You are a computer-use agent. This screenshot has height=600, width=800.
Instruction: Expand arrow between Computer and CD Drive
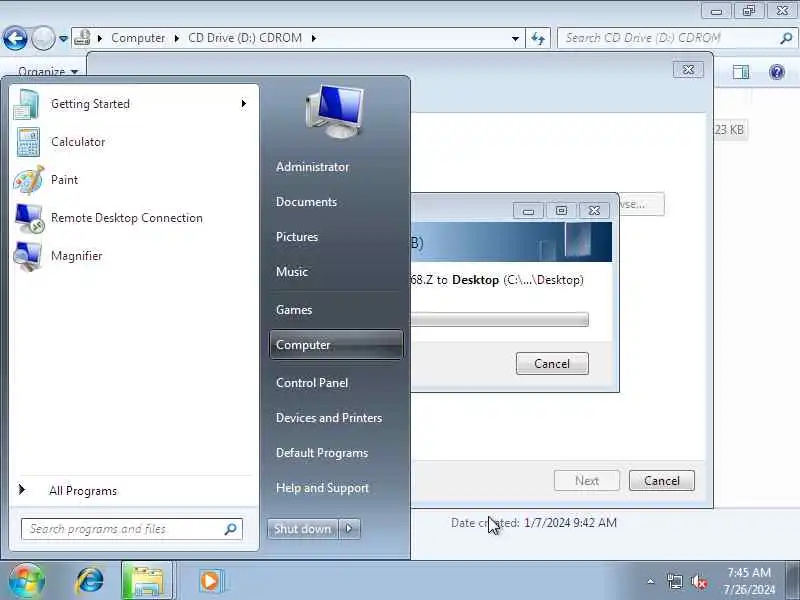[177, 38]
